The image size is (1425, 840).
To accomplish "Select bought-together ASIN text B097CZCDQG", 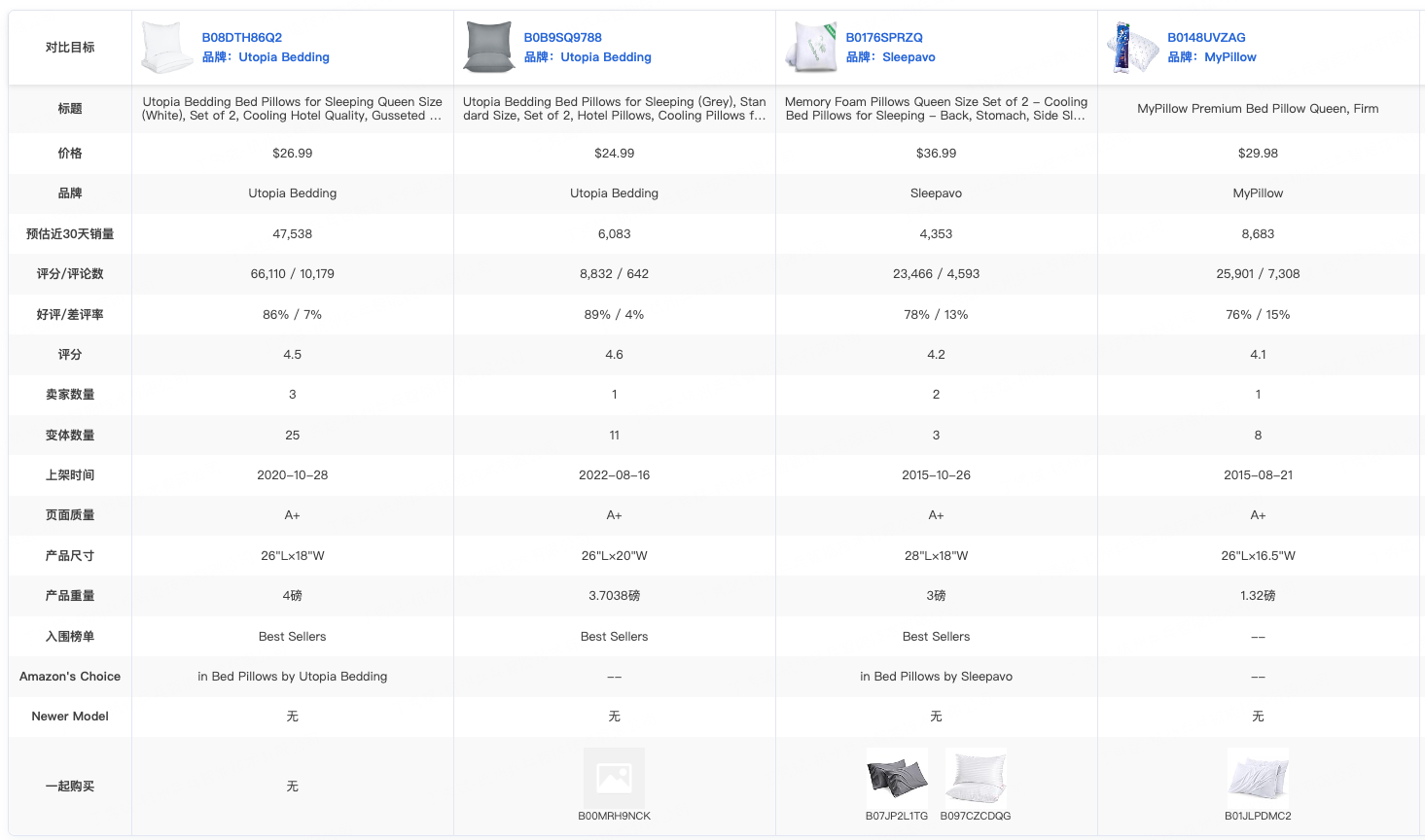I will (976, 816).
